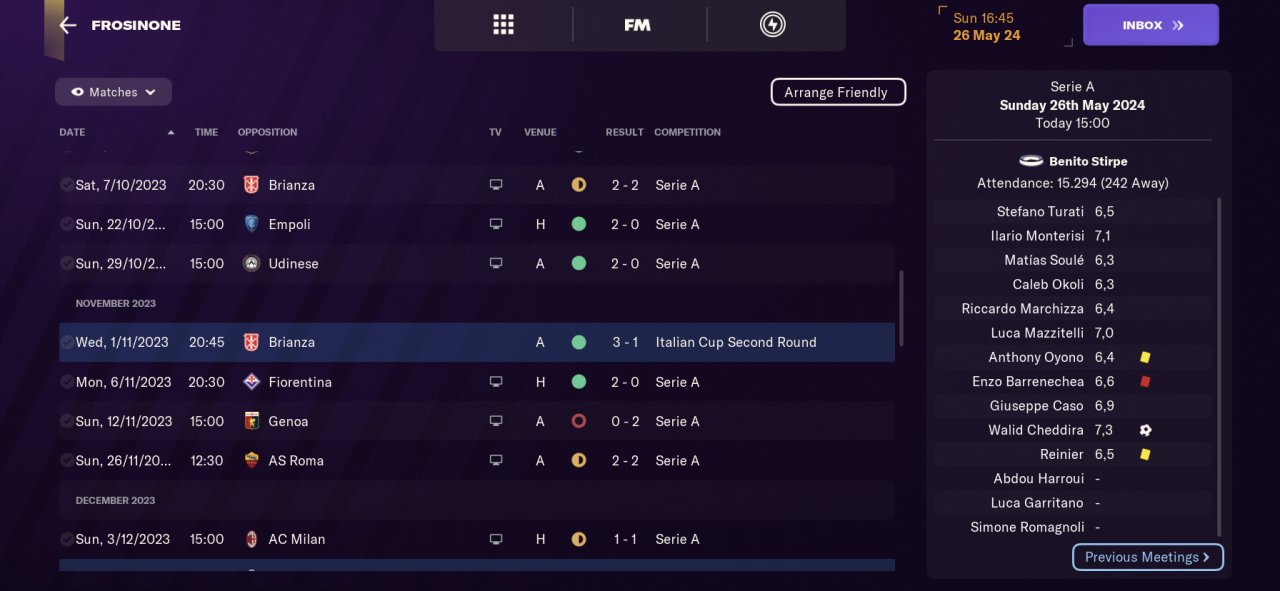Click the Fiorentina club badge
Viewport: 1280px width, 591px height.
[x=251, y=382]
